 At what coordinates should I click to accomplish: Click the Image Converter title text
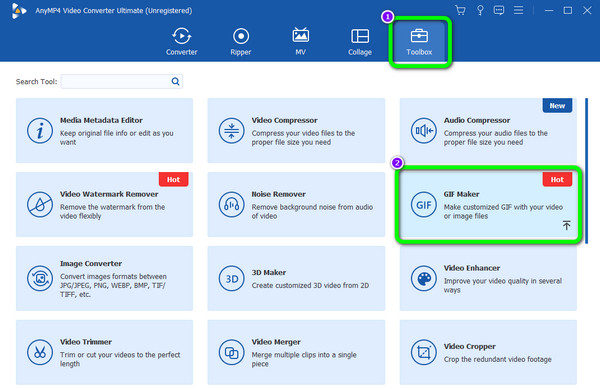point(91,263)
